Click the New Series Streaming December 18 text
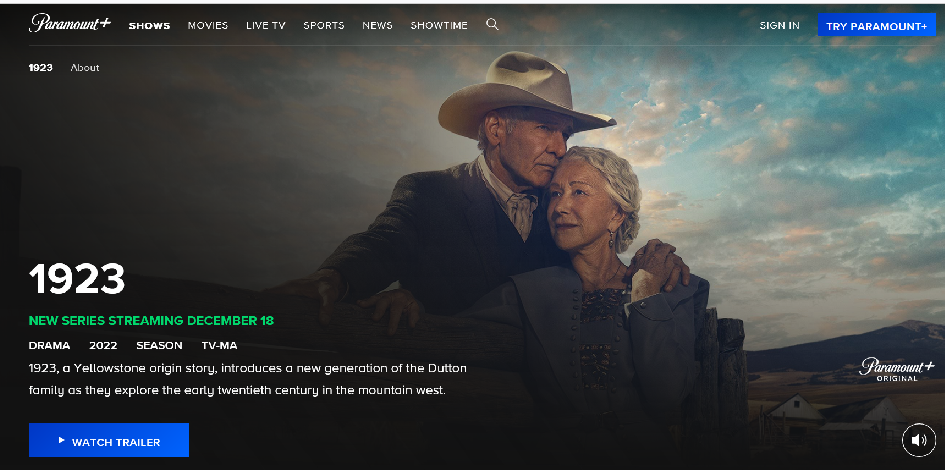The width and height of the screenshot is (945, 470). click(x=151, y=321)
